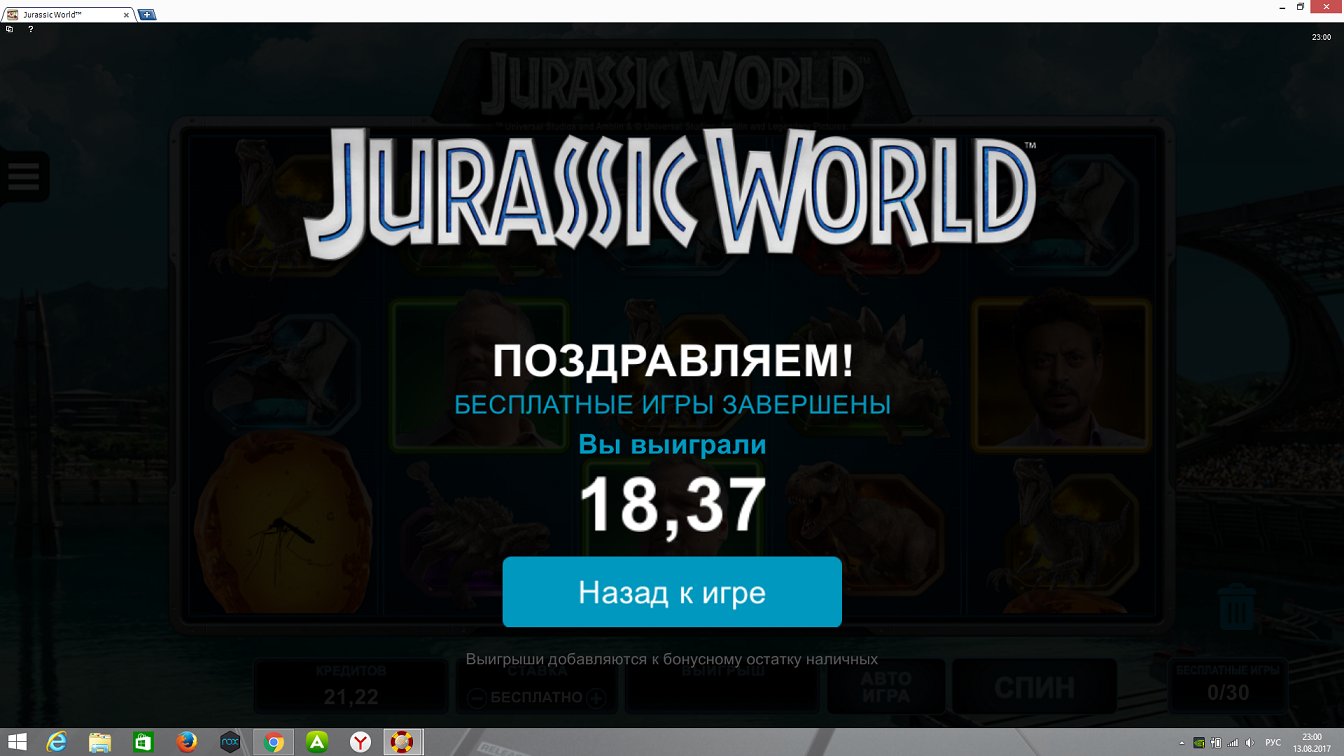
Task: Open the Windows Store taskbar icon
Action: tap(143, 742)
